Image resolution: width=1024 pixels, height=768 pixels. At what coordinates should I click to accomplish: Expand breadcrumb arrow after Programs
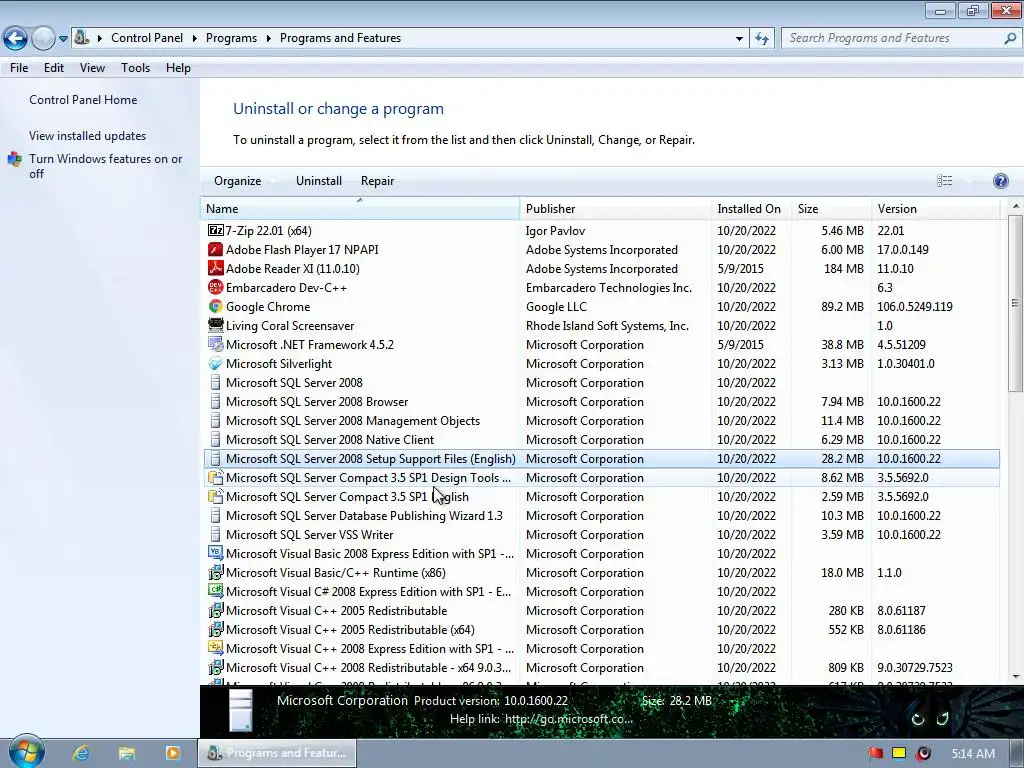click(x=268, y=39)
